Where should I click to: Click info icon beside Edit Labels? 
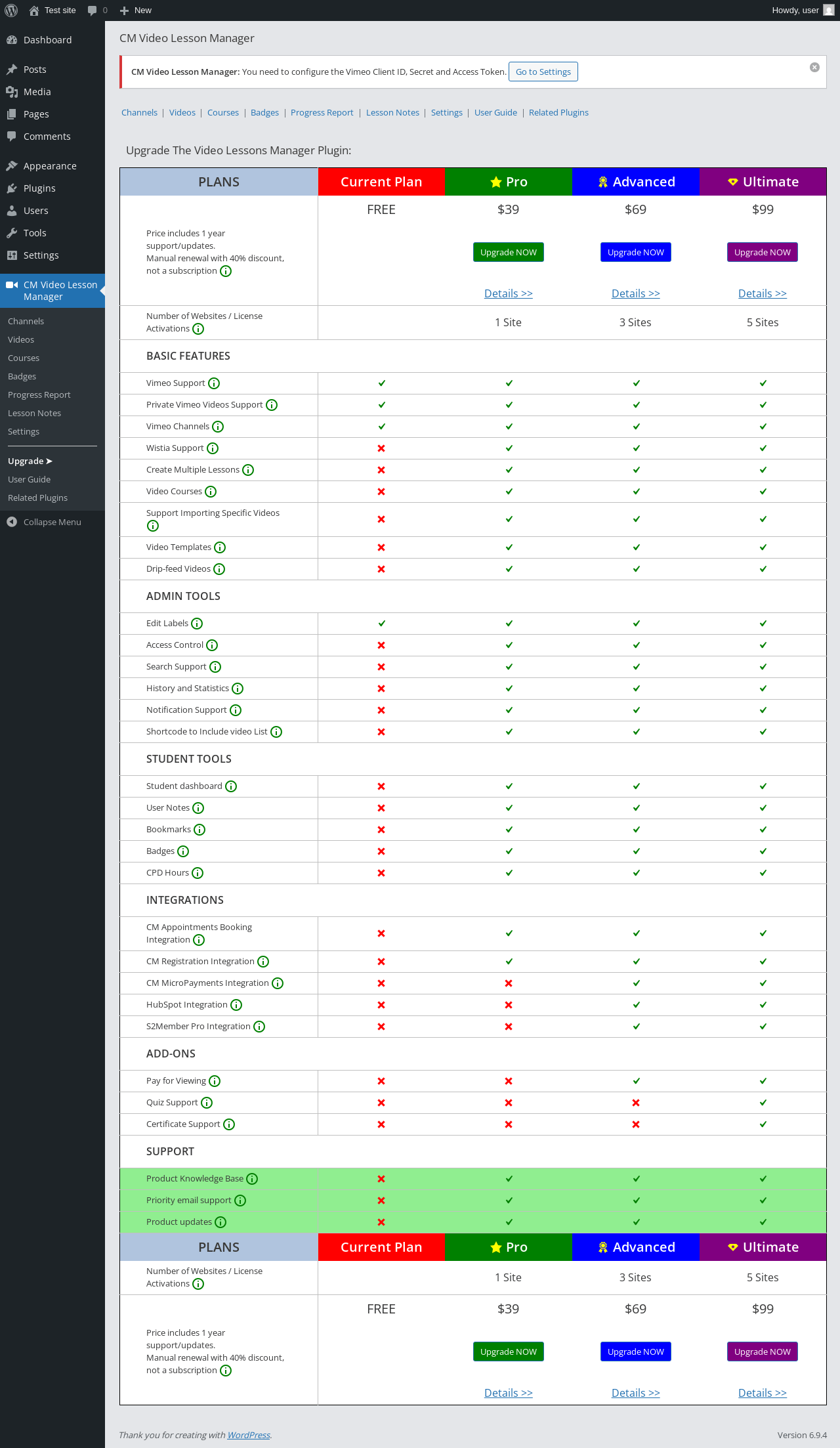click(x=197, y=624)
